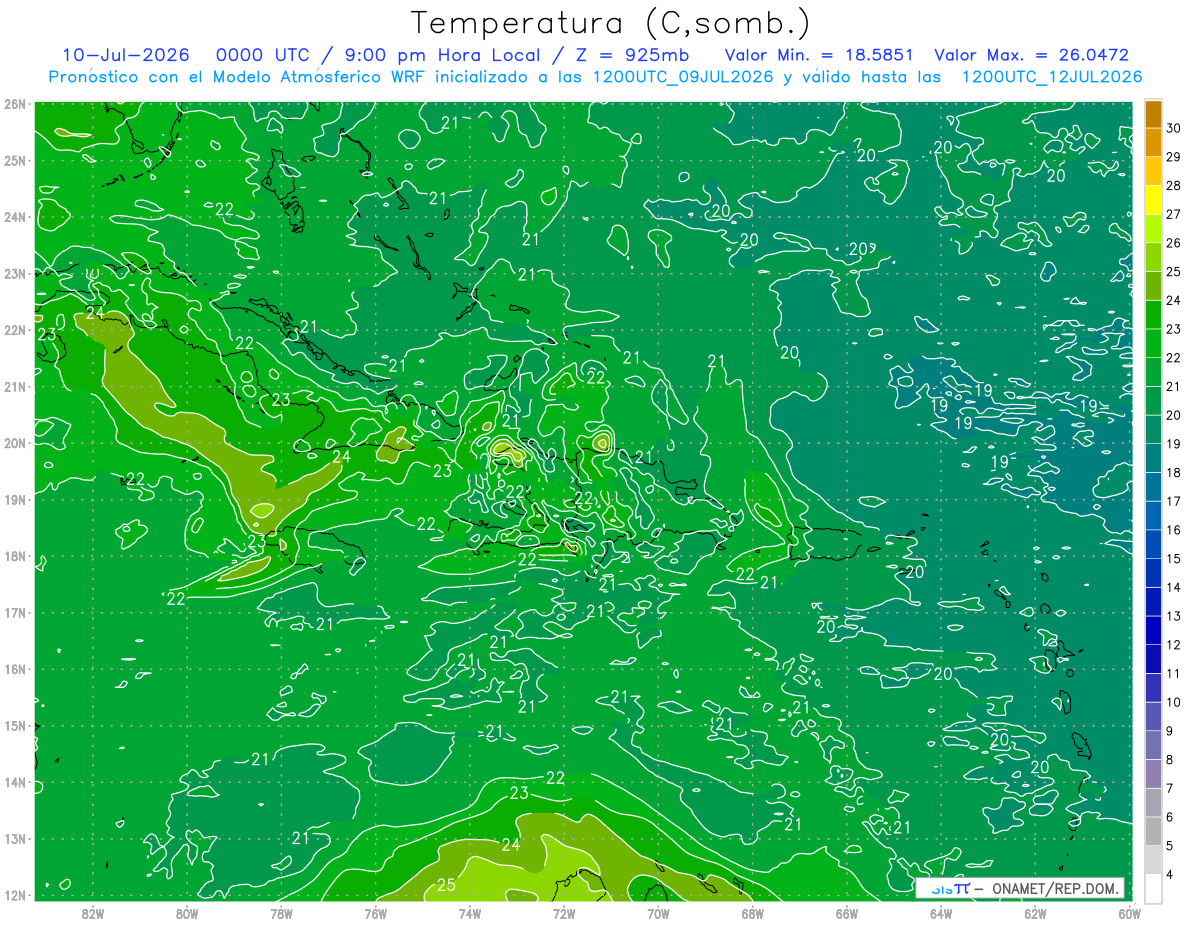This screenshot has width=1200, height=927.
Task: Click the "26N" latitude axis label
Action: tap(16, 104)
